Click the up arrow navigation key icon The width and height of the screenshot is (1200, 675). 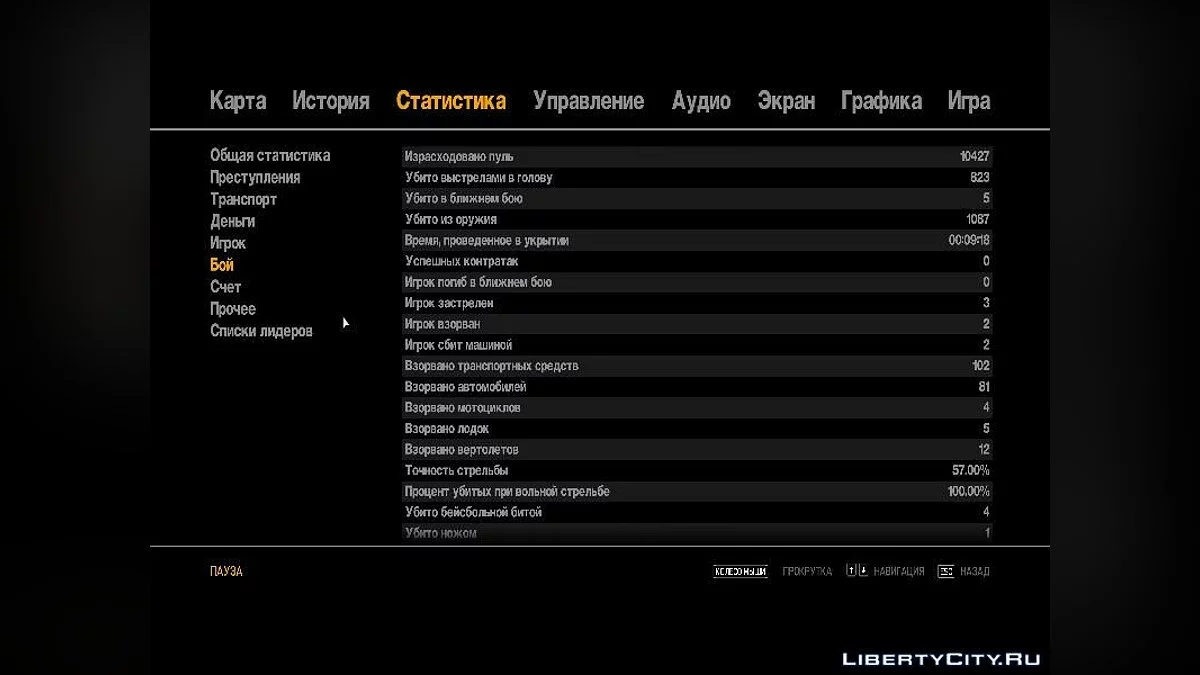(851, 571)
